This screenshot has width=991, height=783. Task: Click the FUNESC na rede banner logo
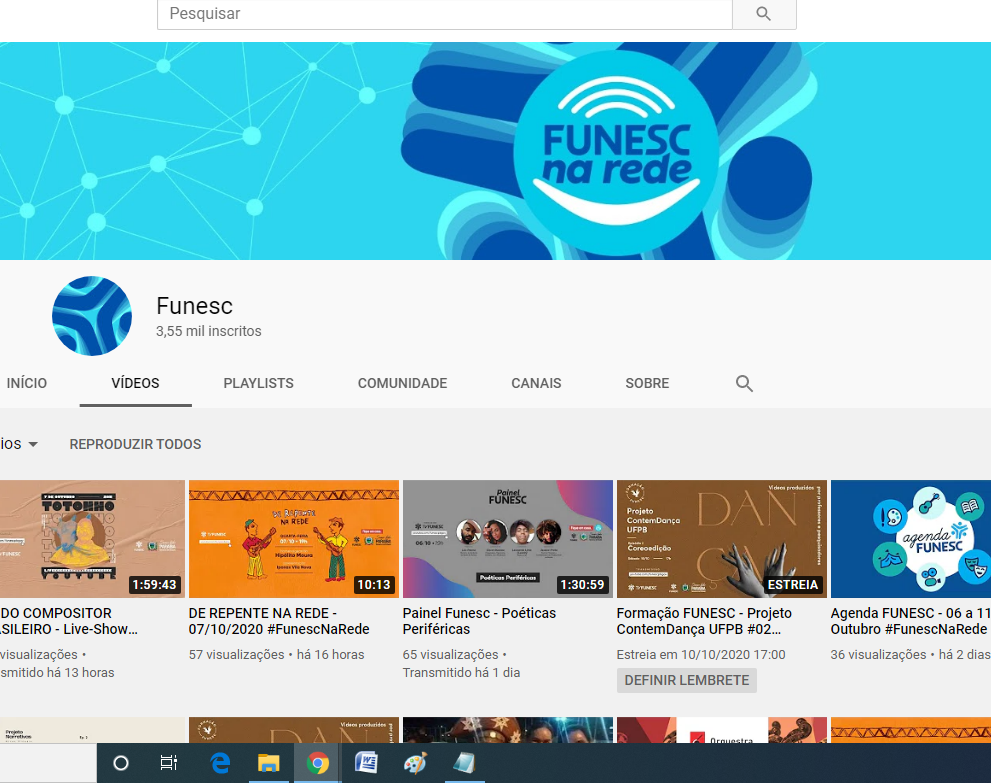click(x=617, y=153)
